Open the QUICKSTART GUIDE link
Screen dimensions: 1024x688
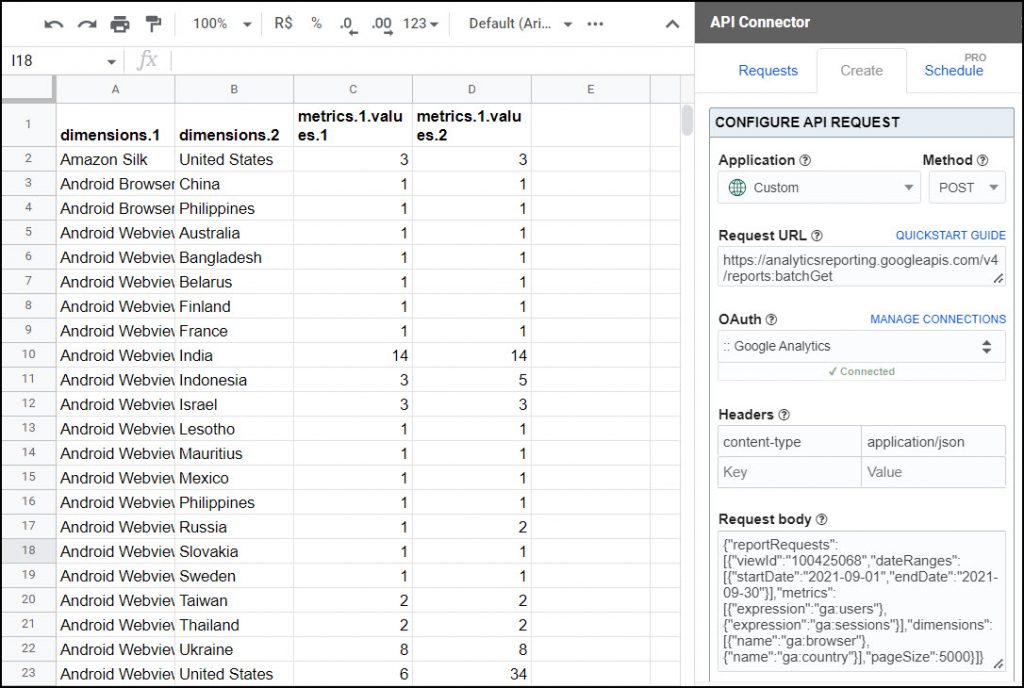point(950,236)
